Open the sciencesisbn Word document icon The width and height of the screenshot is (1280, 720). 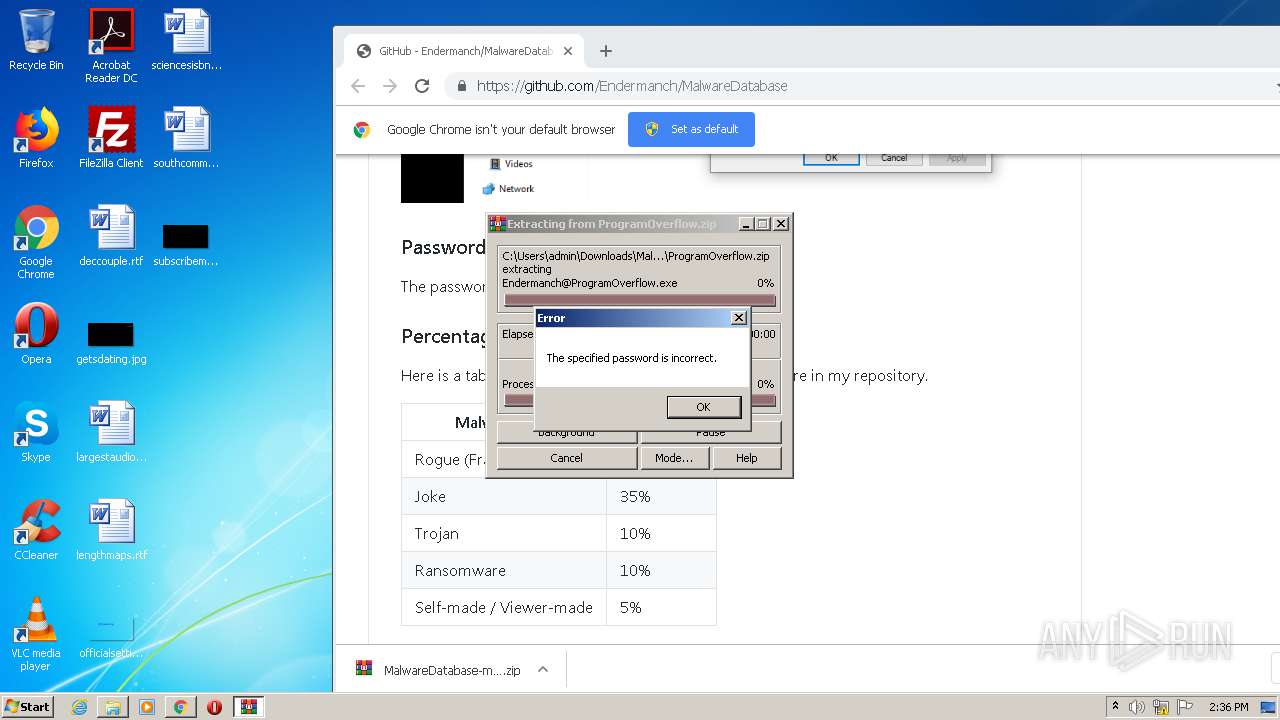tap(186, 40)
